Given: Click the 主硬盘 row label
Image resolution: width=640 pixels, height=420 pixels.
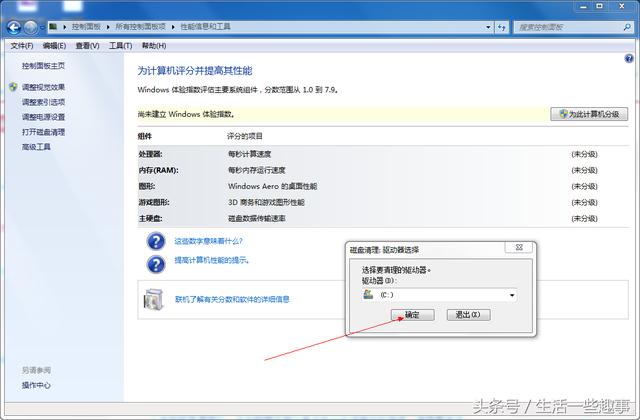Looking at the screenshot, I should [x=151, y=219].
